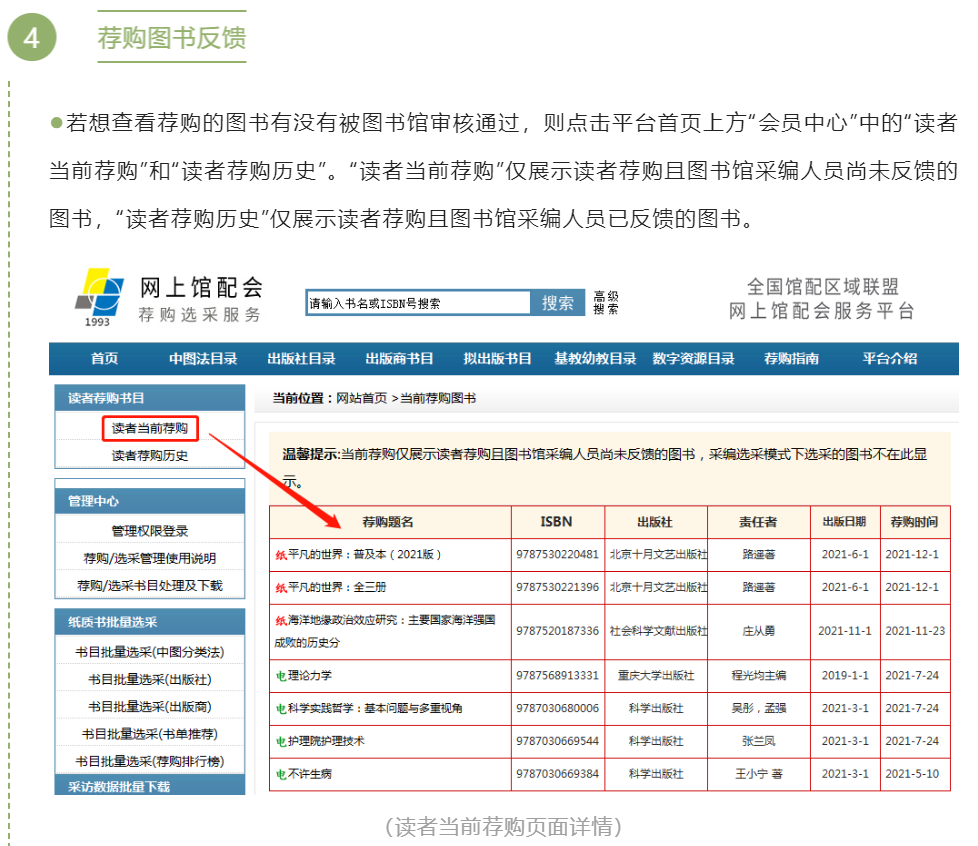978x846 pixels.
Task: Open 读者荐购历史 in the sidebar
Action: point(149,455)
